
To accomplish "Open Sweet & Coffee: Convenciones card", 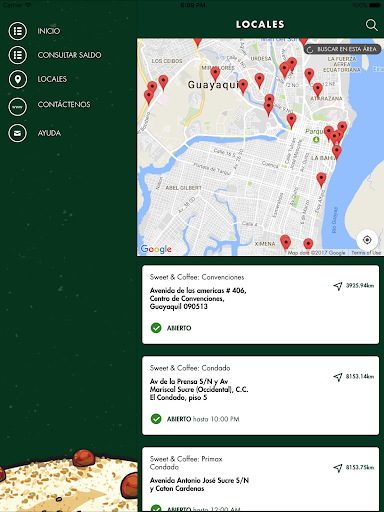I will [x=260, y=304].
